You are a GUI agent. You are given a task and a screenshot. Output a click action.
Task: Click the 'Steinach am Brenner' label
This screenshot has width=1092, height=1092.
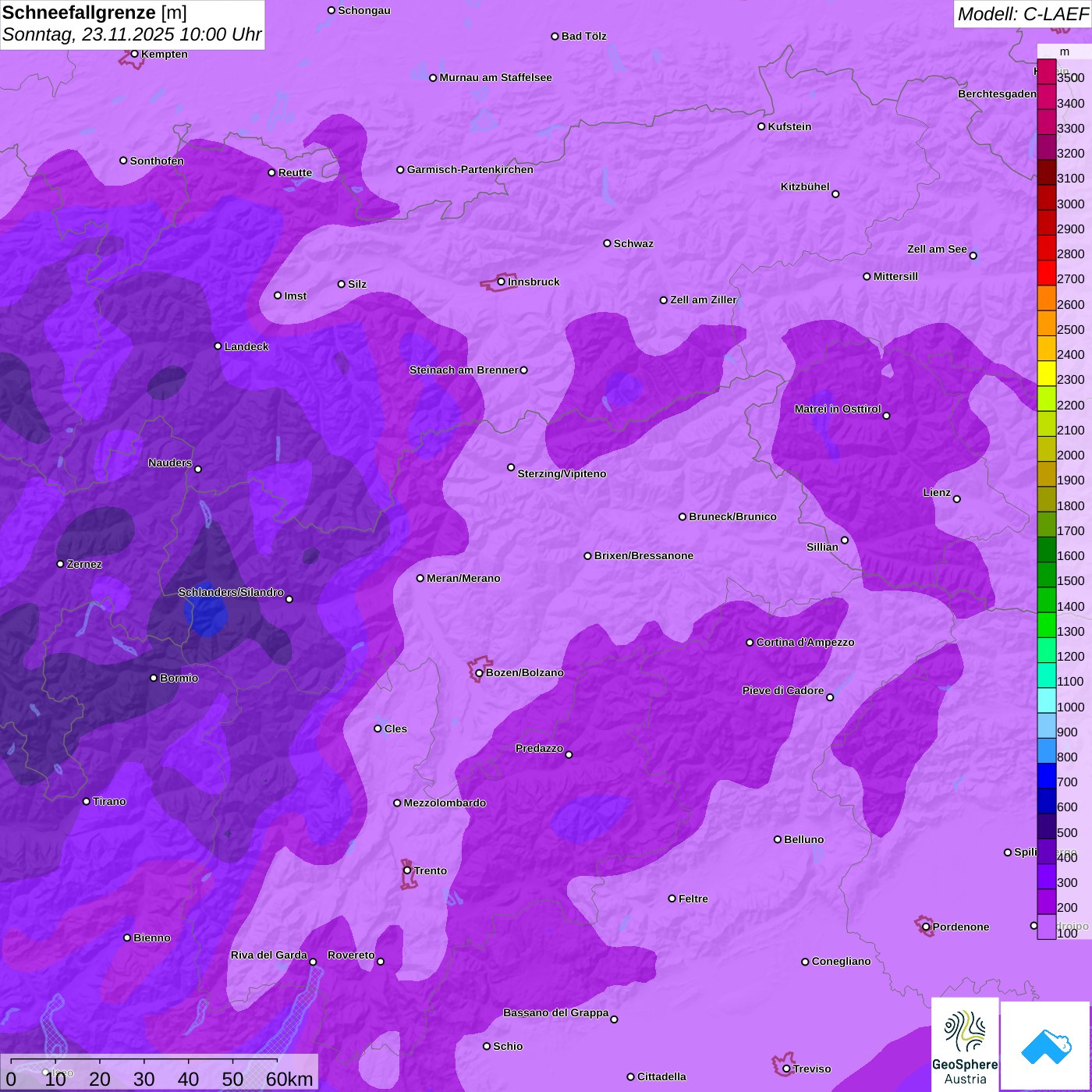463,370
